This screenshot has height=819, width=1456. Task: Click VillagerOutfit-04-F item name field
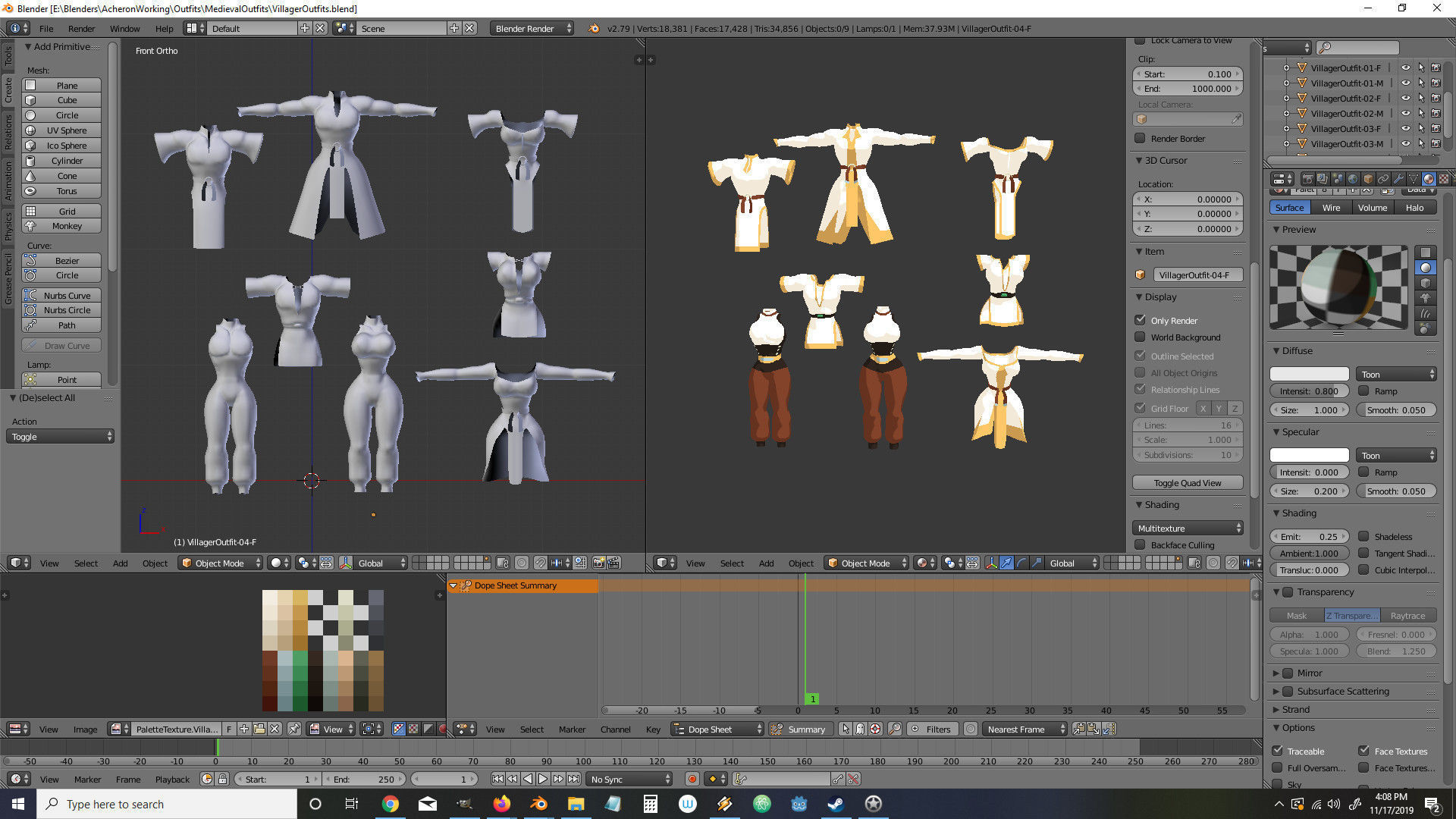tap(1197, 275)
